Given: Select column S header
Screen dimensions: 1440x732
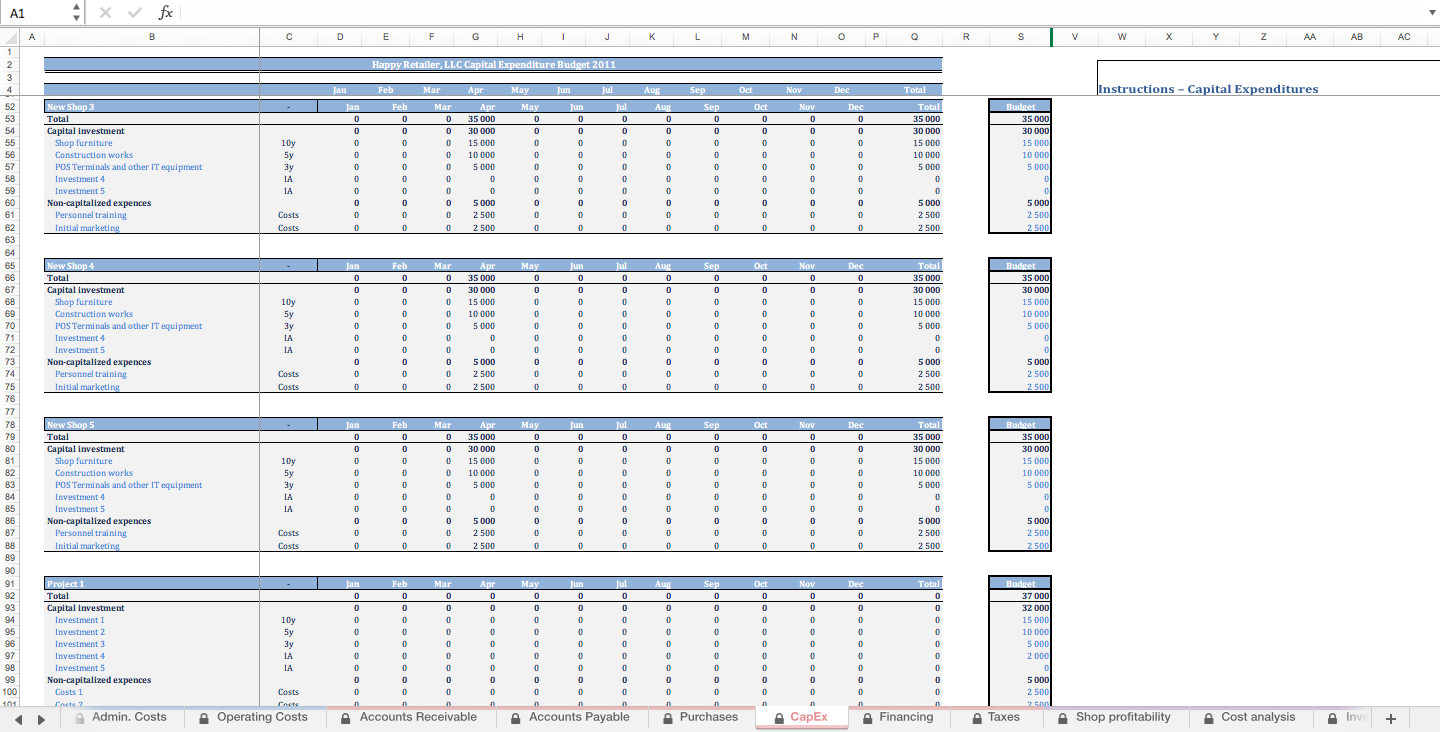Looking at the screenshot, I should pyautogui.click(x=1020, y=37).
